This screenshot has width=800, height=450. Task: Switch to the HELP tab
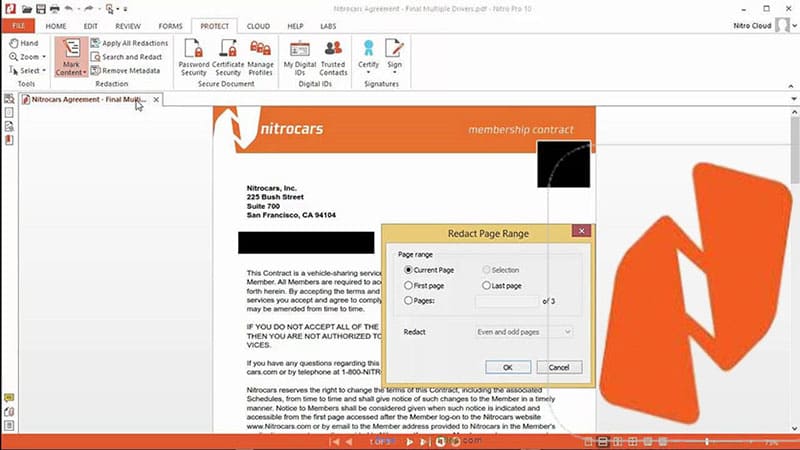(x=295, y=26)
